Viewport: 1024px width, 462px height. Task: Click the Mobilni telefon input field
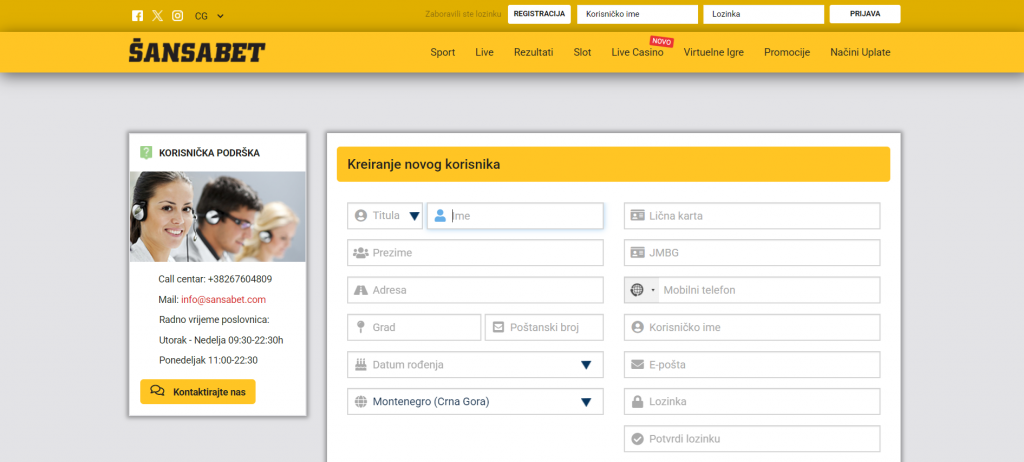pos(769,290)
